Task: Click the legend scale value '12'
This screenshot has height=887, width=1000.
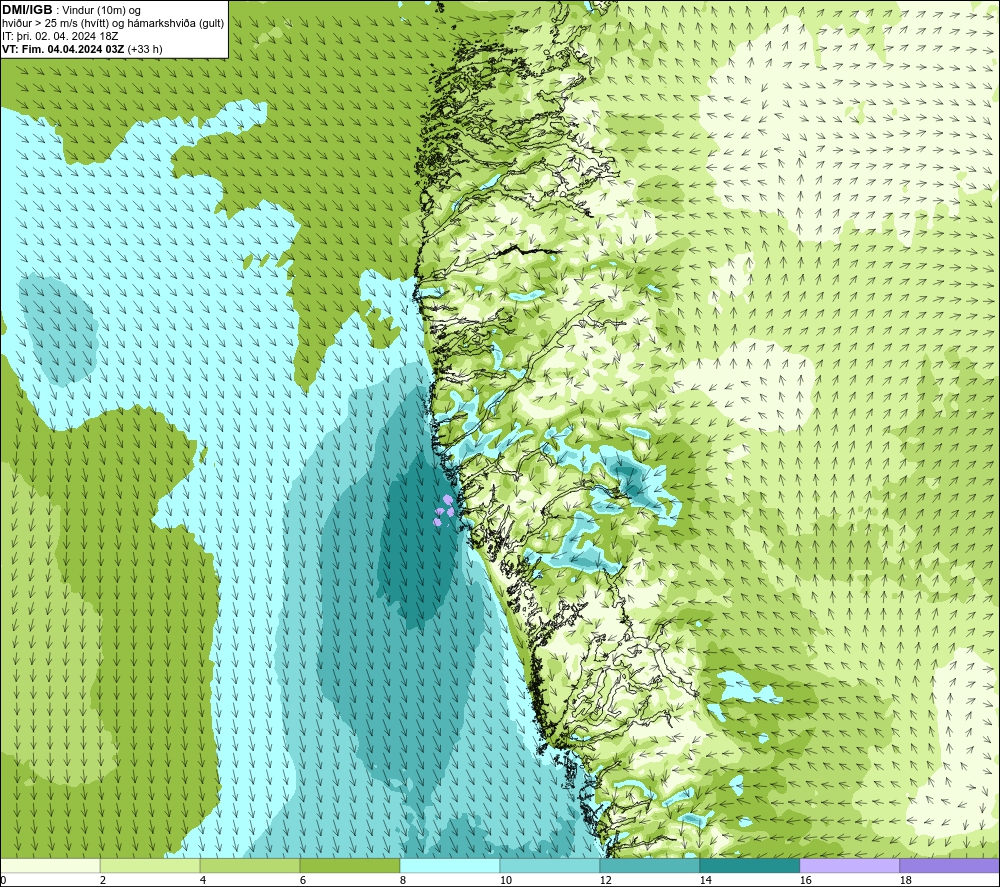Action: tap(606, 881)
